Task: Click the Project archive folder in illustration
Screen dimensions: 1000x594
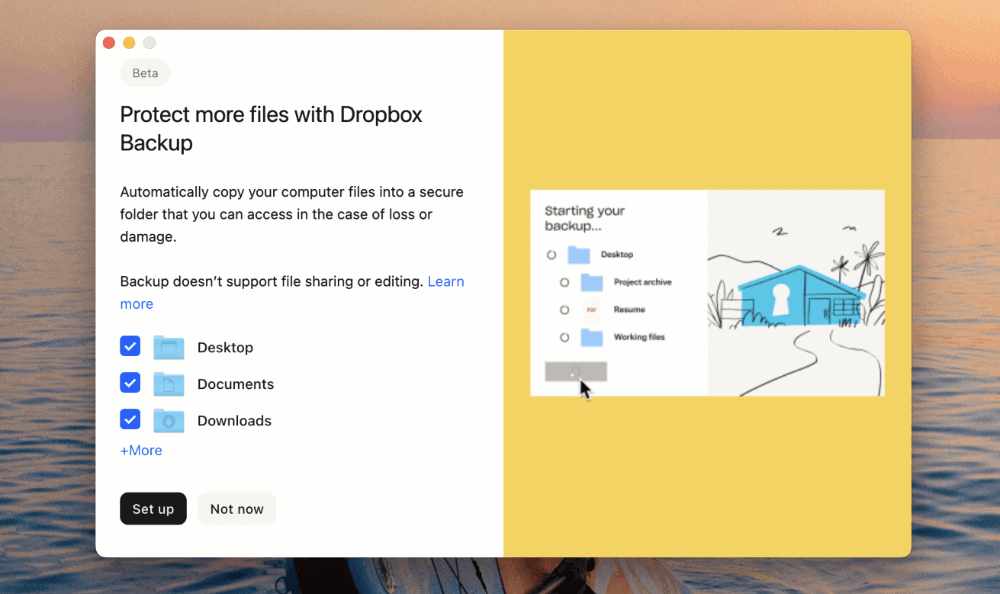Action: click(591, 283)
